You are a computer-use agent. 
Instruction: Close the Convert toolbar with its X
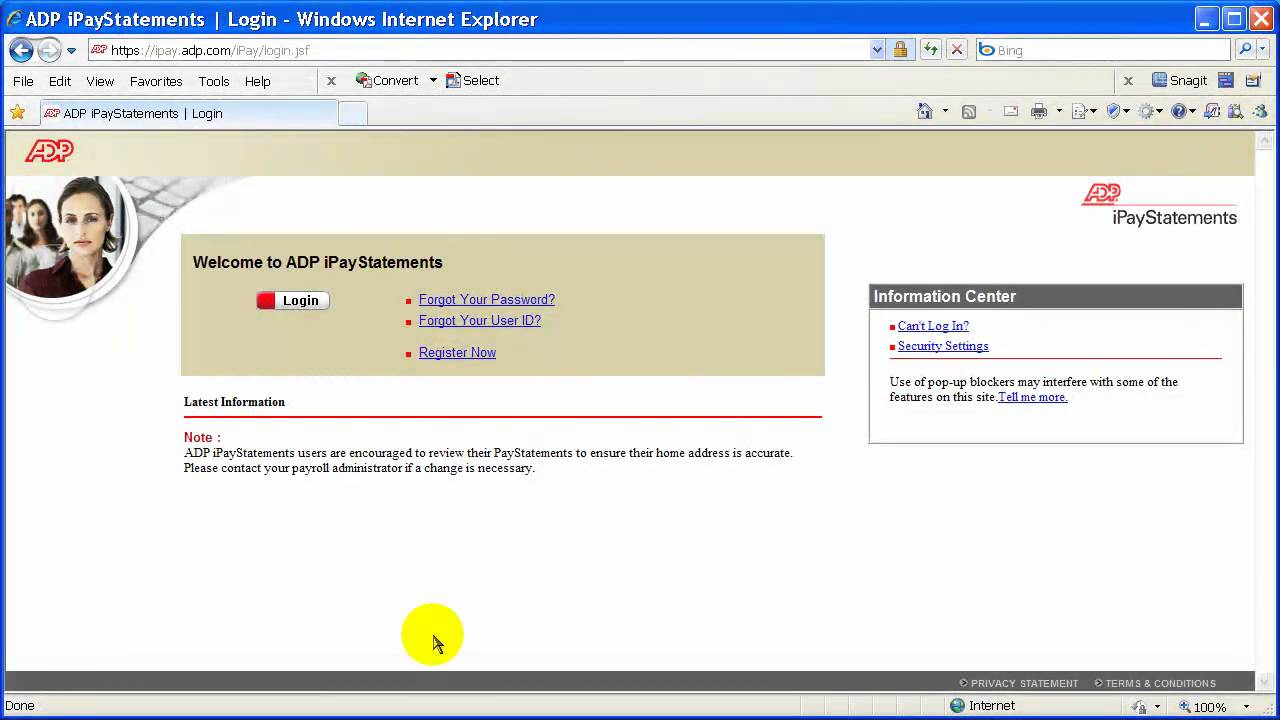coord(331,81)
